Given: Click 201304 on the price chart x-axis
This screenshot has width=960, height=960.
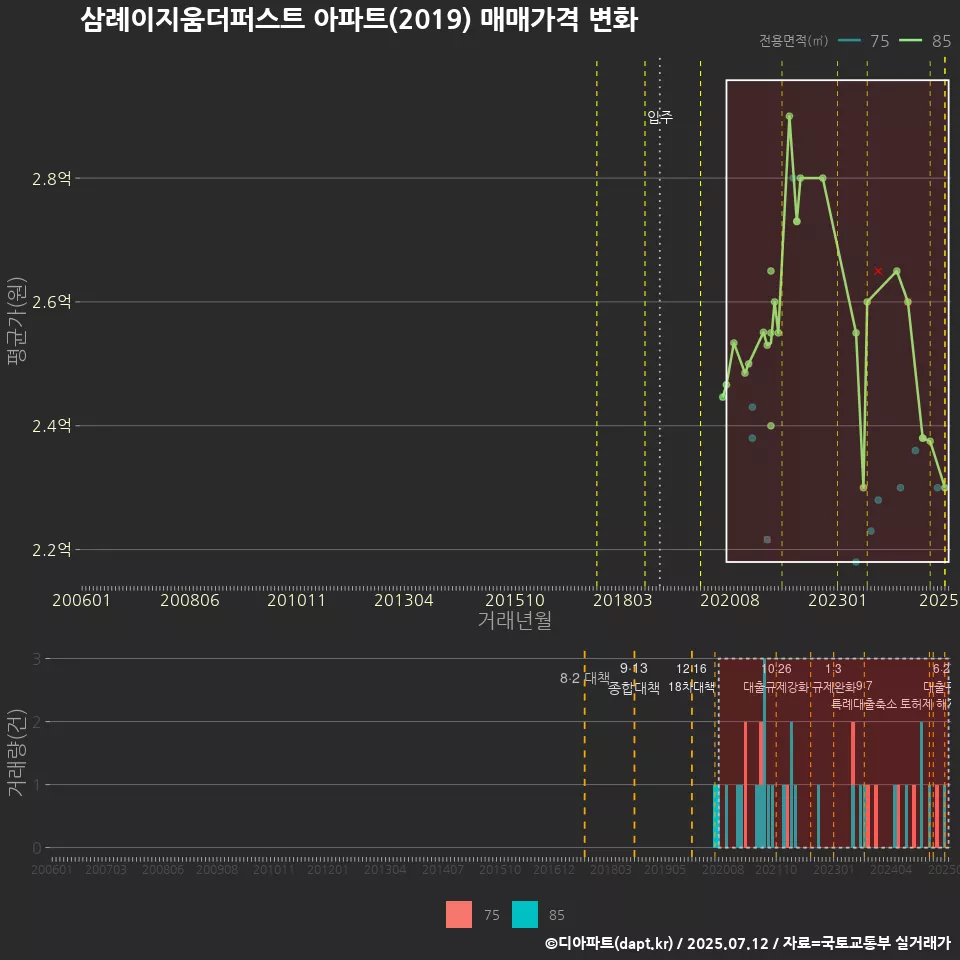Looking at the screenshot, I should 403,600.
